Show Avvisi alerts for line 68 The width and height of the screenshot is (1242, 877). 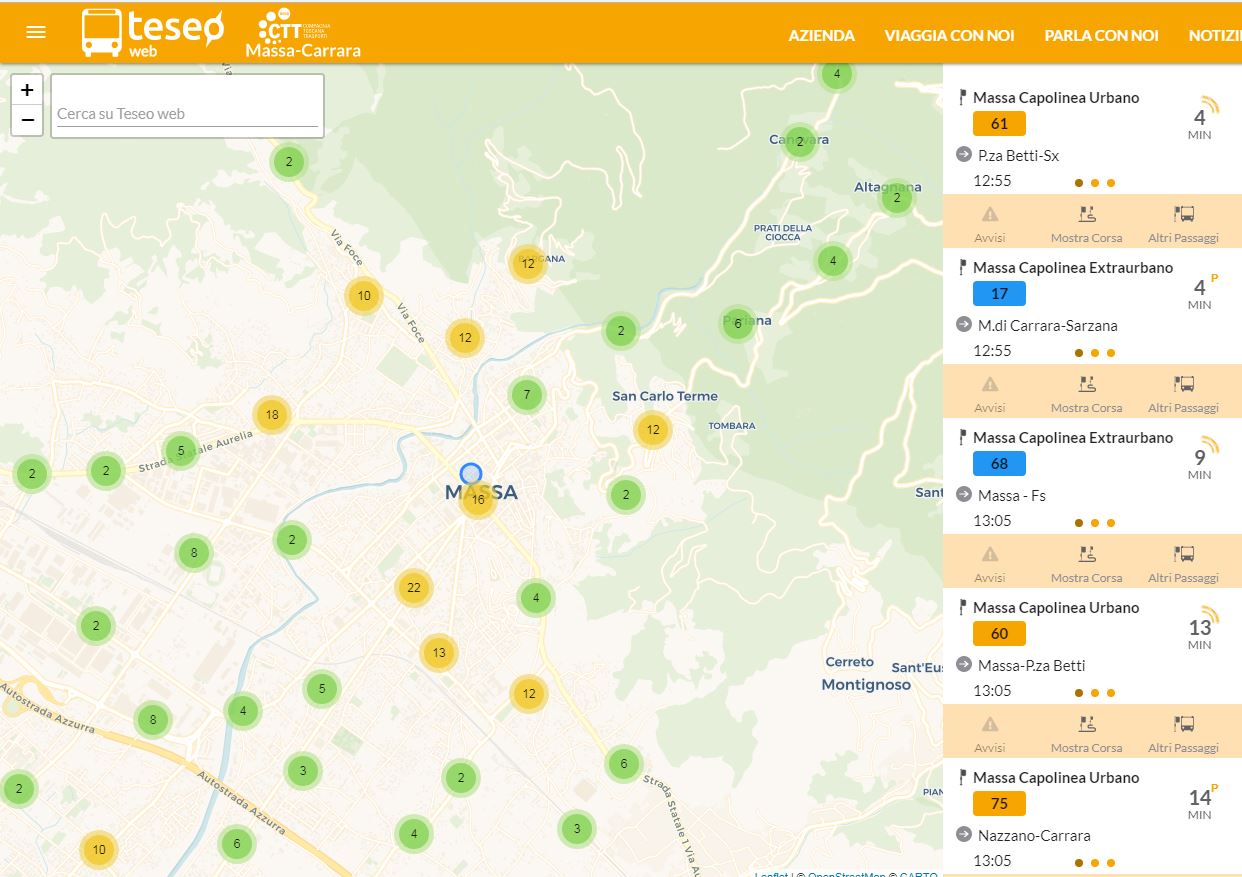[x=990, y=563]
